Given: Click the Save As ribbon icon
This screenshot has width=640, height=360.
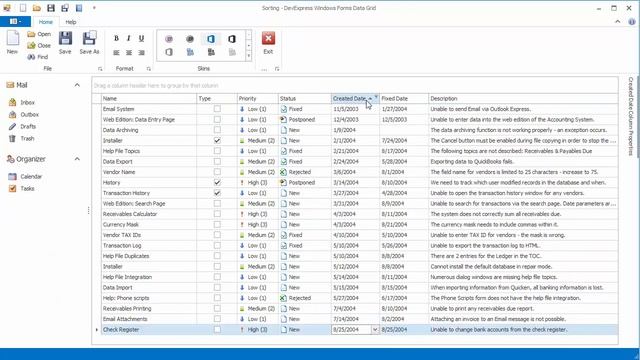Looking at the screenshot, I should pyautogui.click(x=89, y=42).
